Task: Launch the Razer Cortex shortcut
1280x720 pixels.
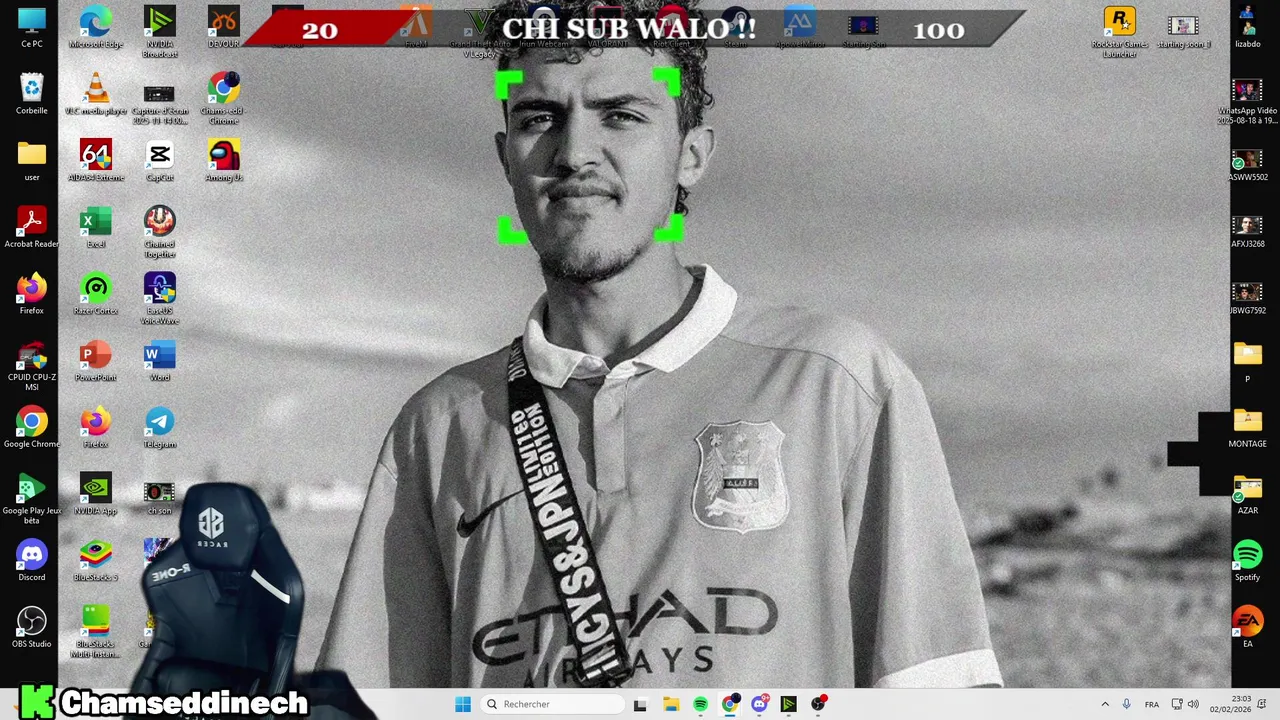Action: tap(96, 294)
